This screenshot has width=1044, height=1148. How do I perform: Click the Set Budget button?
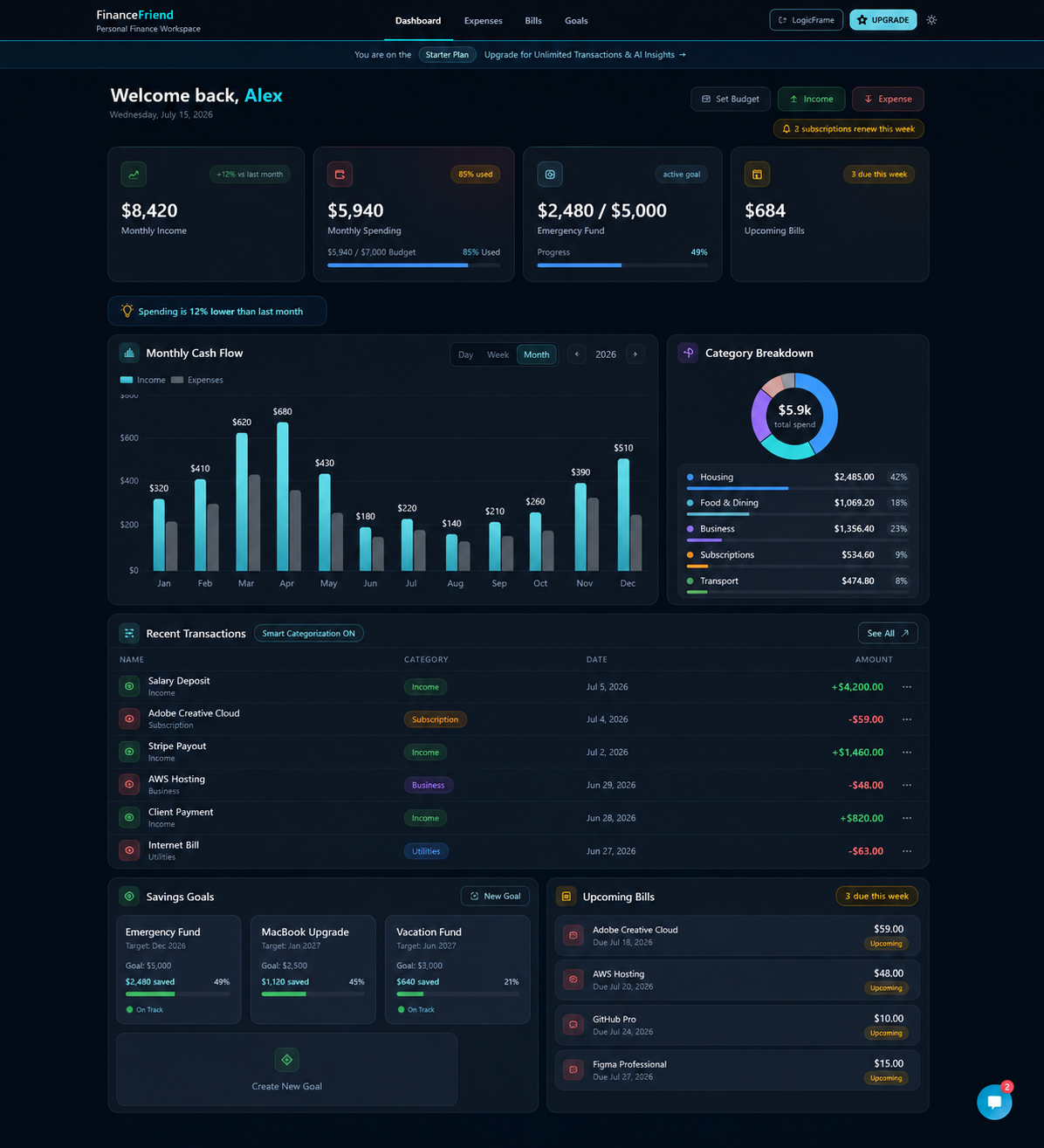(731, 100)
